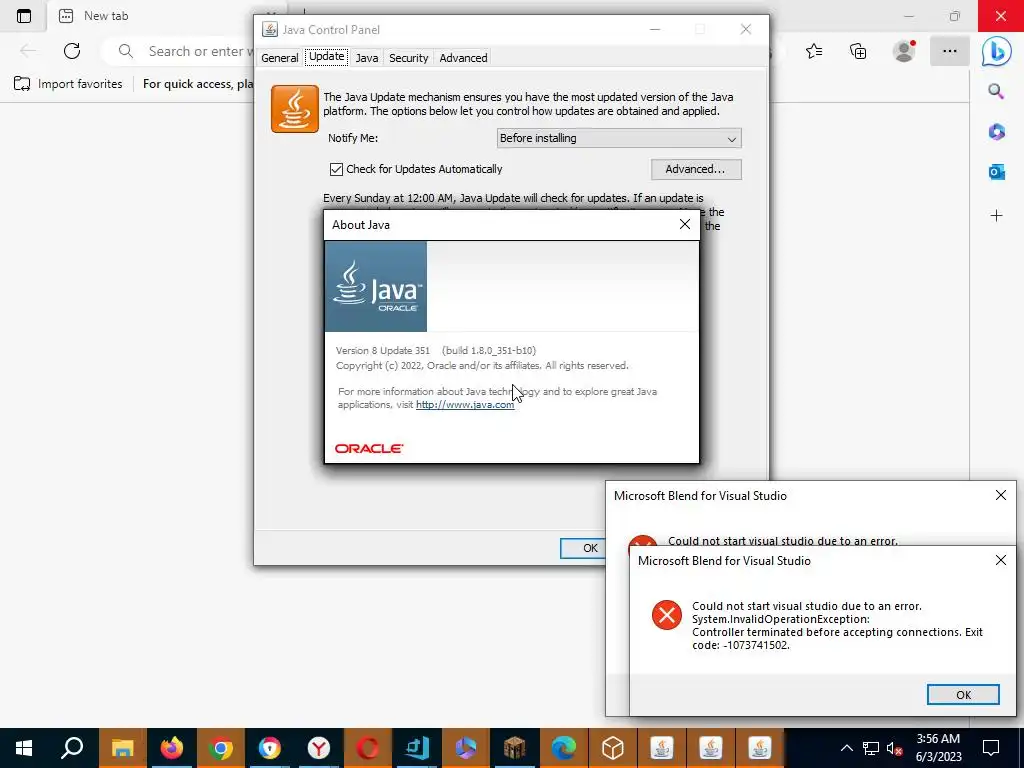Click the muted volume tray icon

(x=895, y=748)
